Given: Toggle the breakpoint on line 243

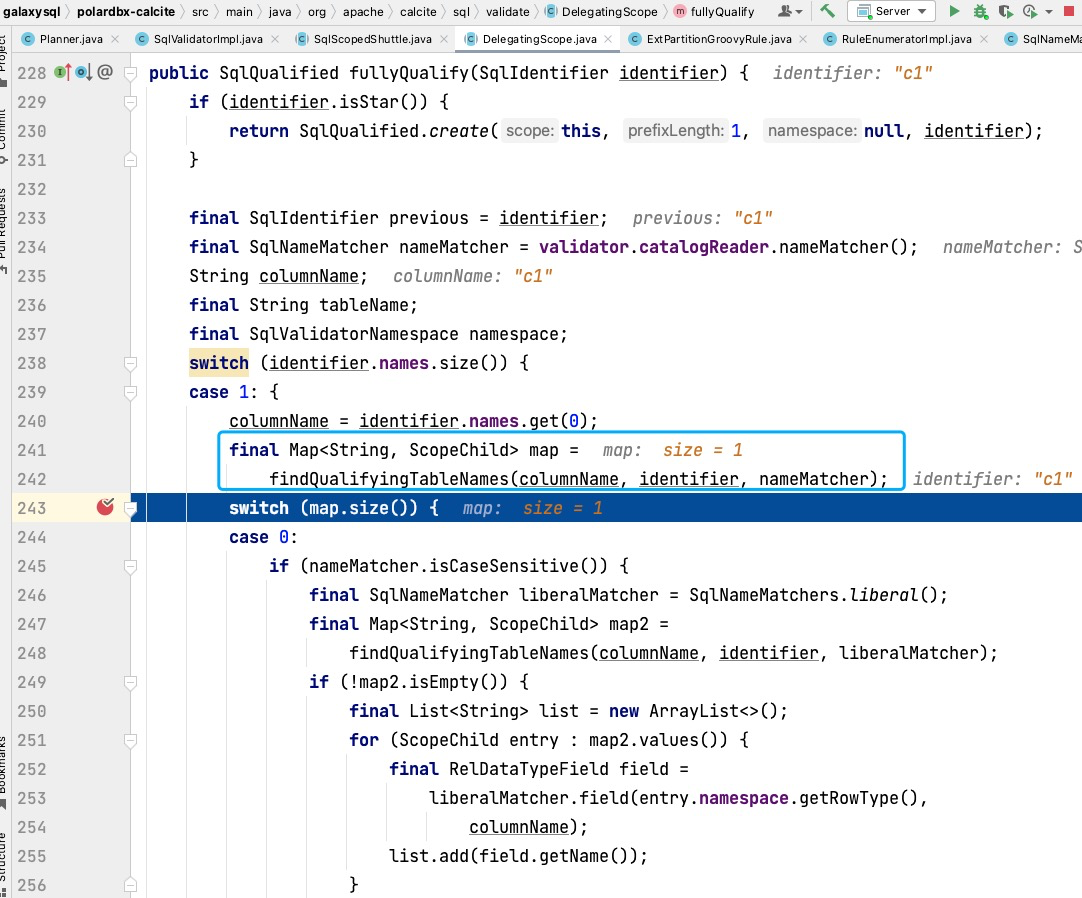Looking at the screenshot, I should (x=105, y=507).
